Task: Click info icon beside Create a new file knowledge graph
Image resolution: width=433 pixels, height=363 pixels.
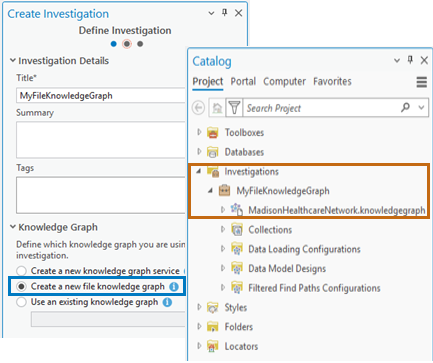Action: coord(174,287)
